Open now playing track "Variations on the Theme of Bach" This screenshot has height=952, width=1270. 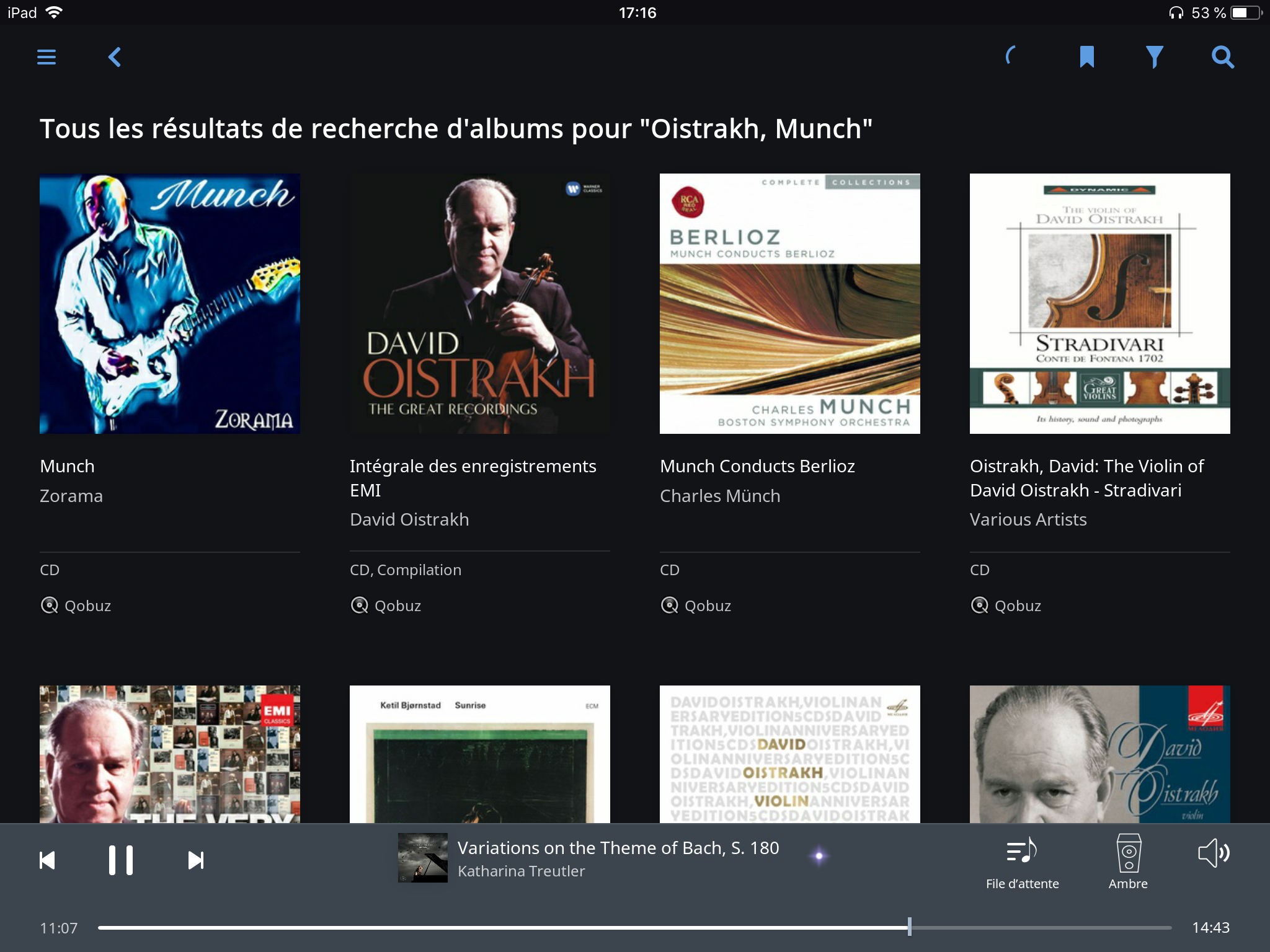(x=618, y=847)
